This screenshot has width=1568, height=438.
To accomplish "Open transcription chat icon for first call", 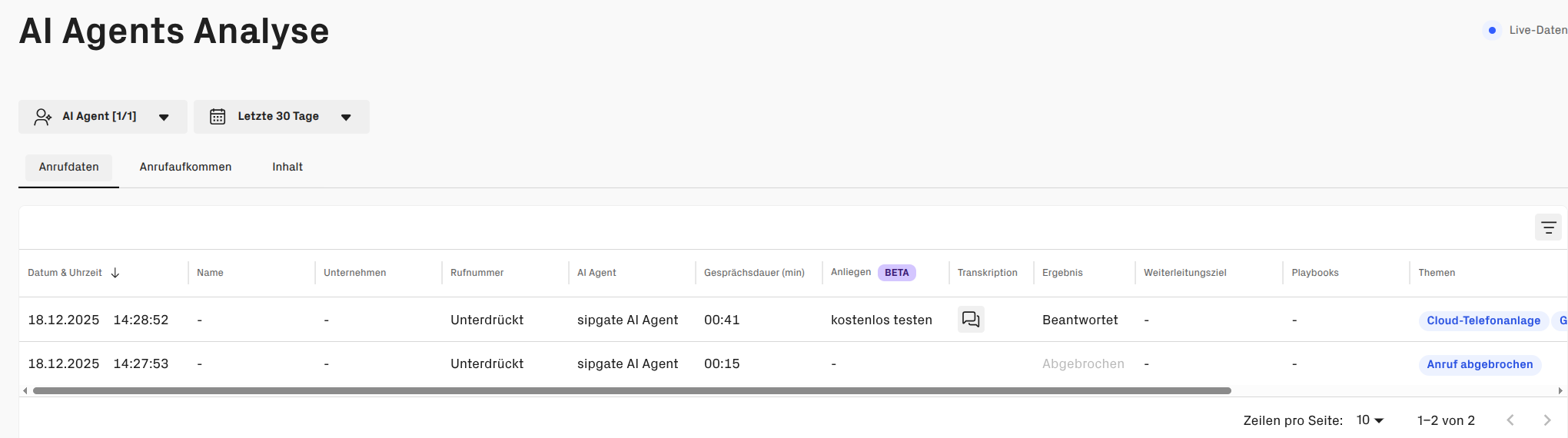I will [971, 319].
